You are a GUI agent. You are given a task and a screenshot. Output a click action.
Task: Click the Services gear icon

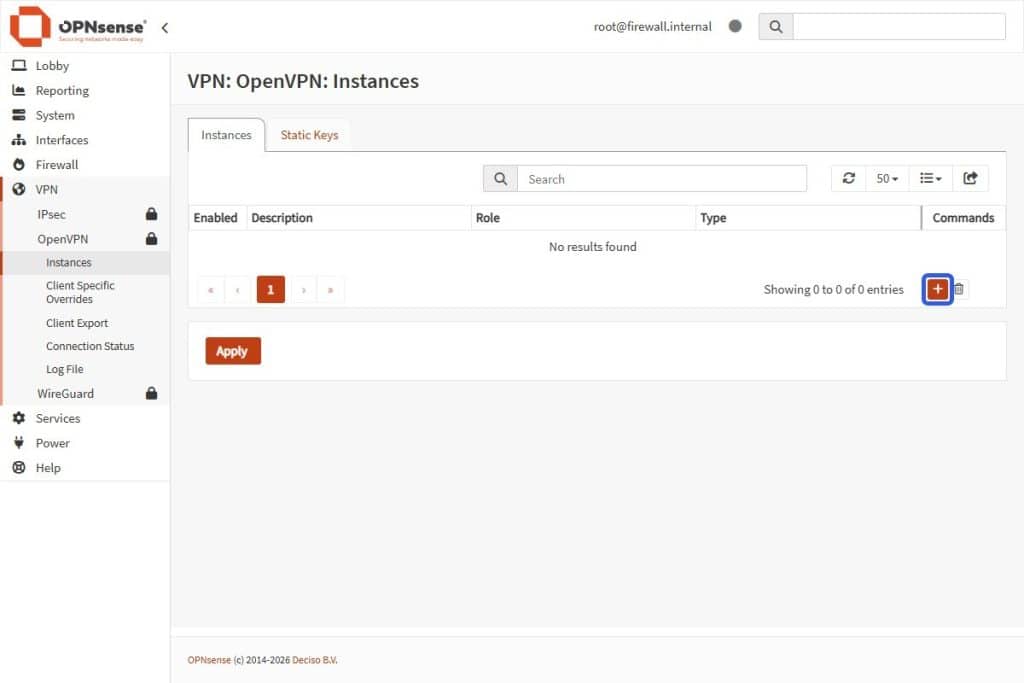click(x=20, y=418)
